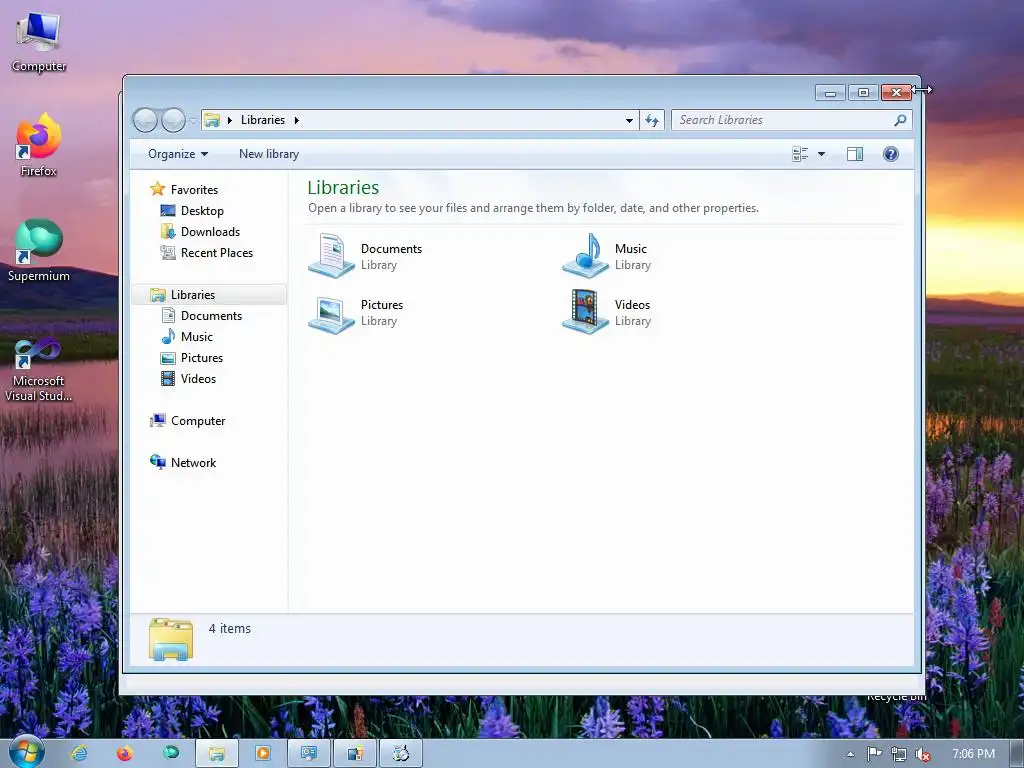This screenshot has width=1024, height=768.
Task: Click the Forward navigation button
Action: tap(173, 120)
